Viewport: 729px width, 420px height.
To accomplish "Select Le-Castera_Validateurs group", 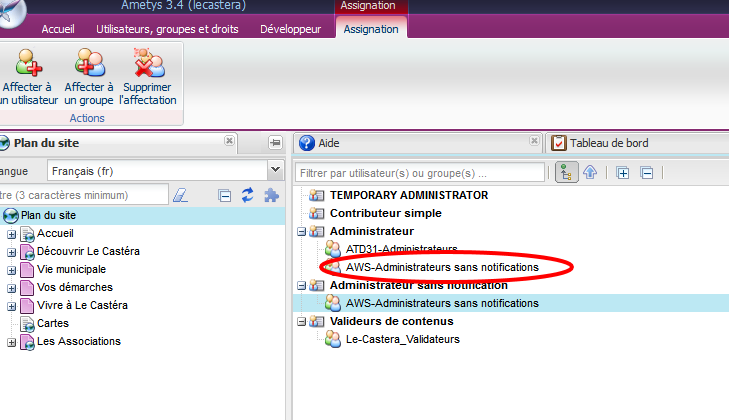I will pos(403,339).
